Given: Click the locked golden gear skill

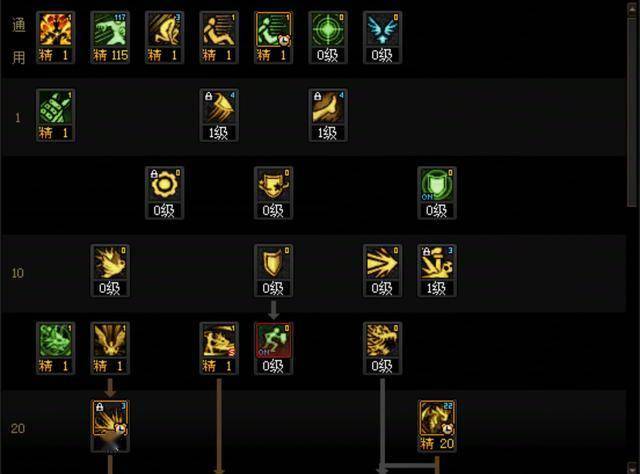Looking at the screenshot, I should [164, 193].
